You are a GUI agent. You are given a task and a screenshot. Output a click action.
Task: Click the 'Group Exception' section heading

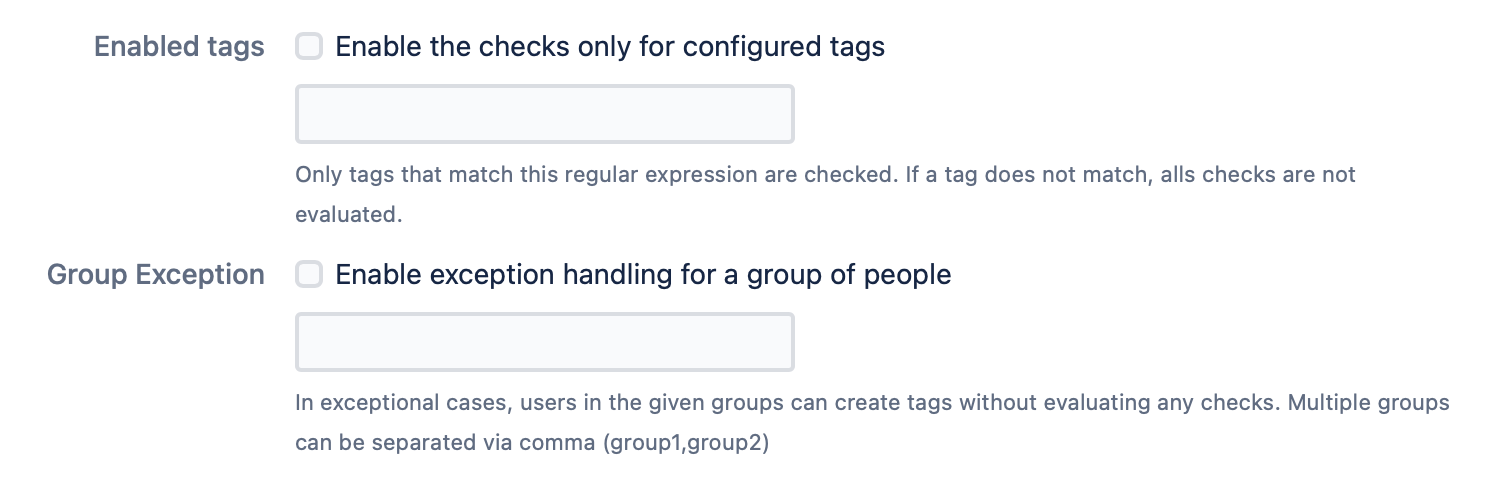(x=156, y=275)
